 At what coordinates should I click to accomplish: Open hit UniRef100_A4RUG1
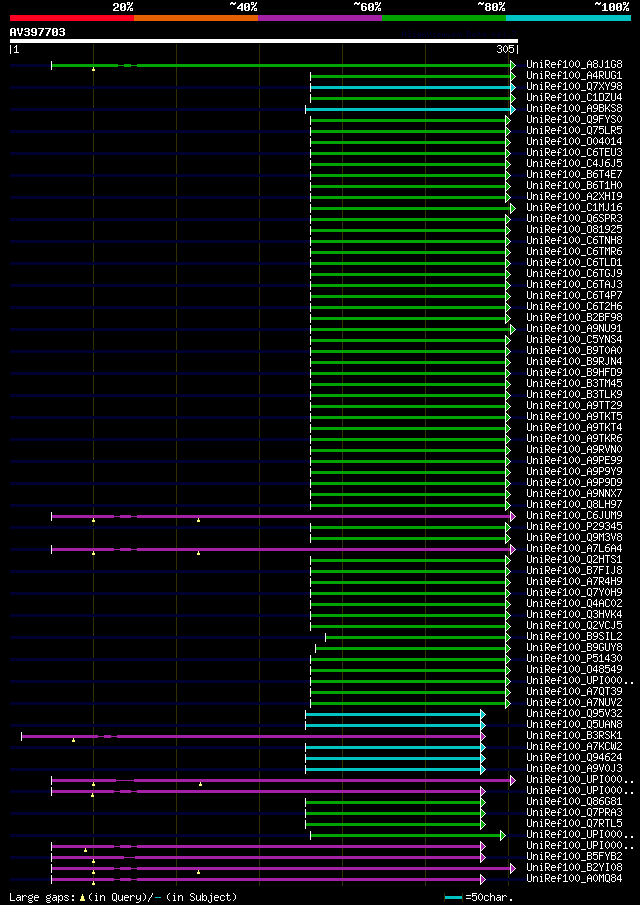[574, 76]
